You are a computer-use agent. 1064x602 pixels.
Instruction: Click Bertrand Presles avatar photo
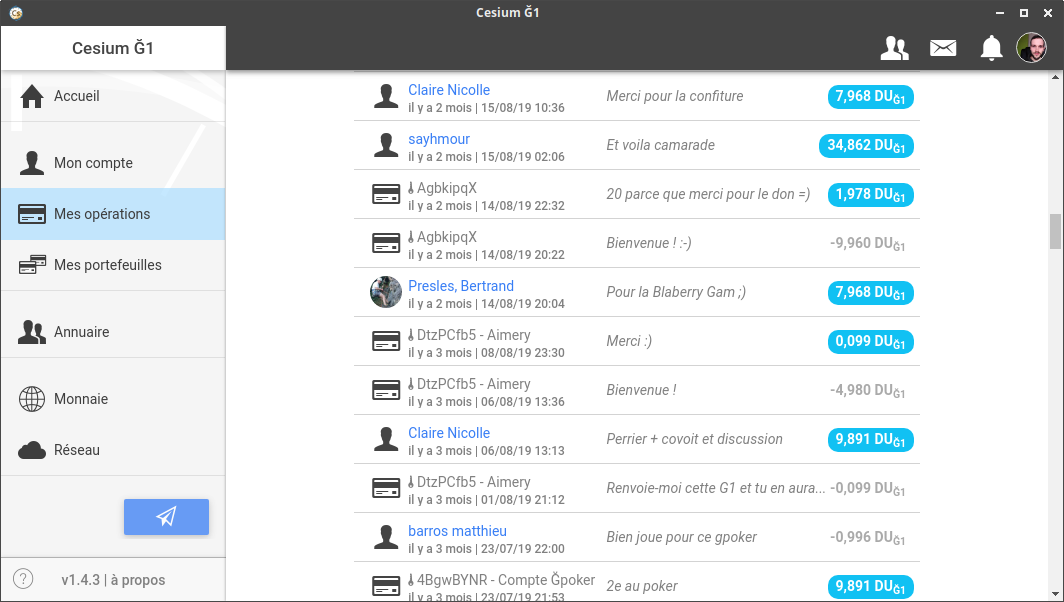click(x=385, y=292)
